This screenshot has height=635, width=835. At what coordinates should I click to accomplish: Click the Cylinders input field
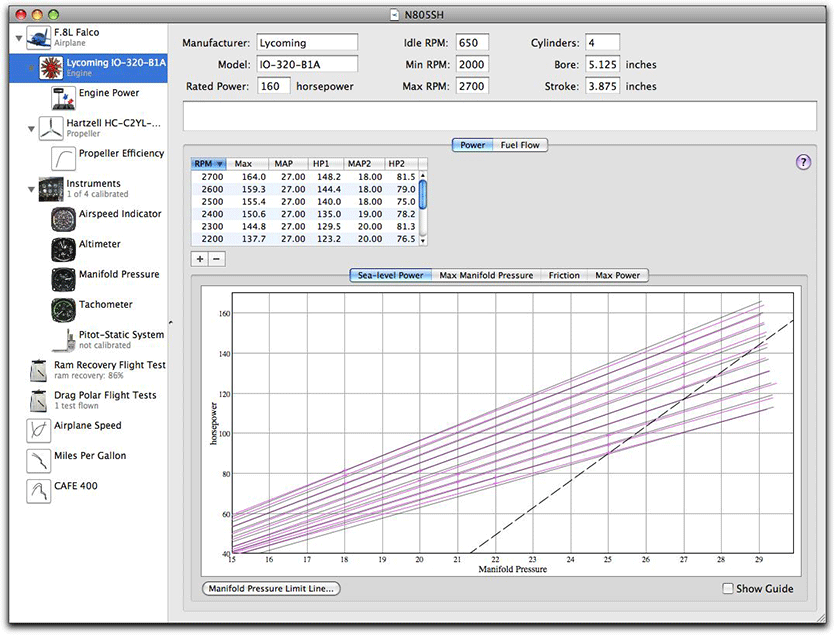602,43
